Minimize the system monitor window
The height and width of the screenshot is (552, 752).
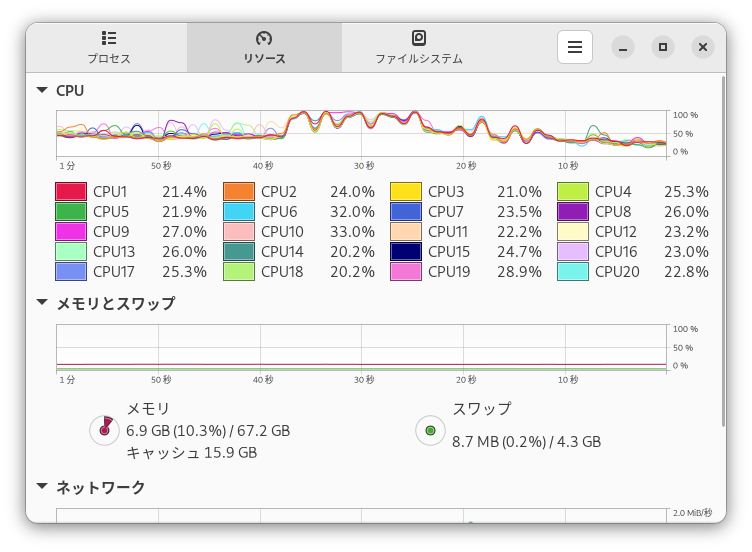622,47
